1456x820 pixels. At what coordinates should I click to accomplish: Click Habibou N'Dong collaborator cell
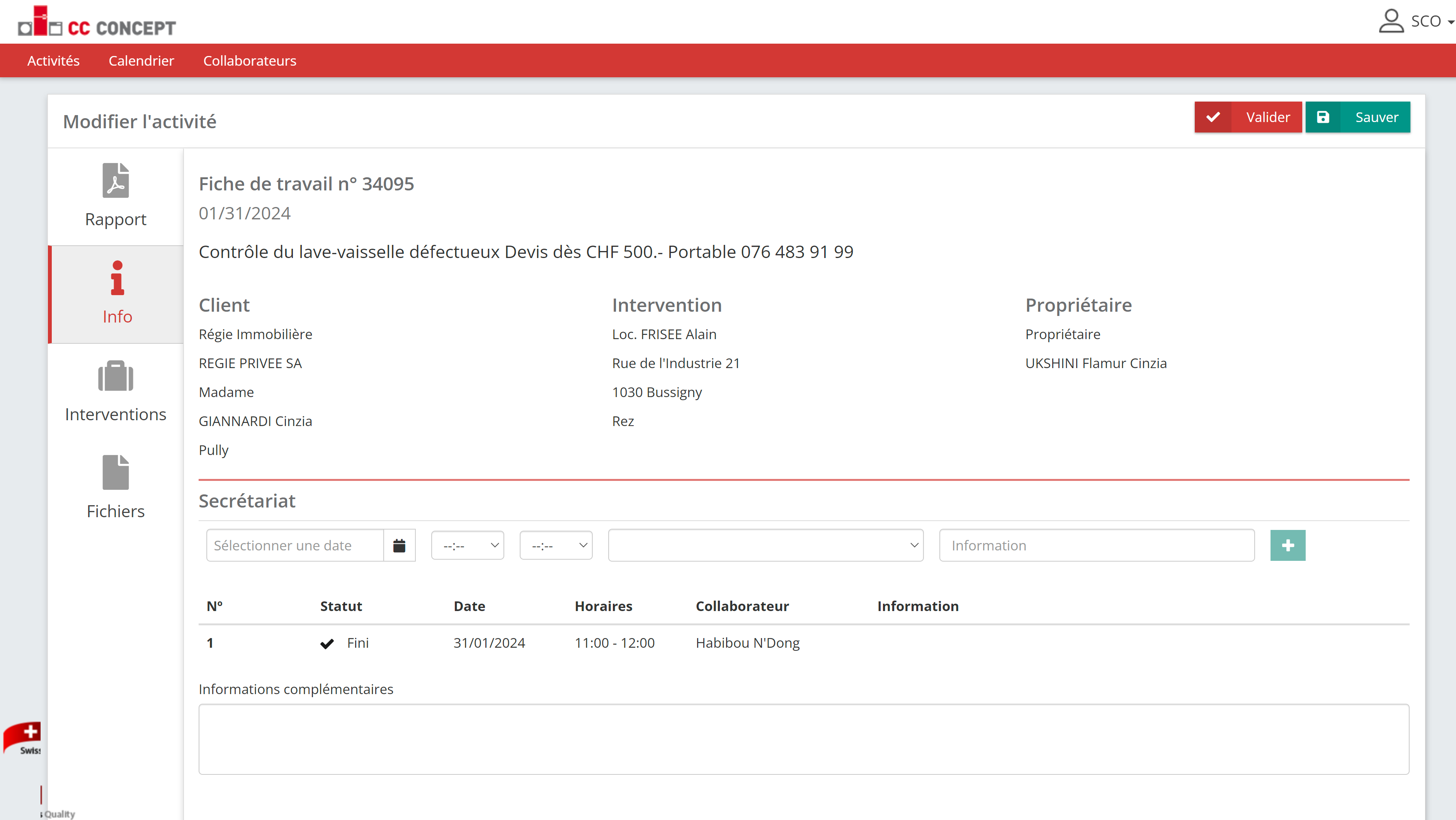(747, 643)
